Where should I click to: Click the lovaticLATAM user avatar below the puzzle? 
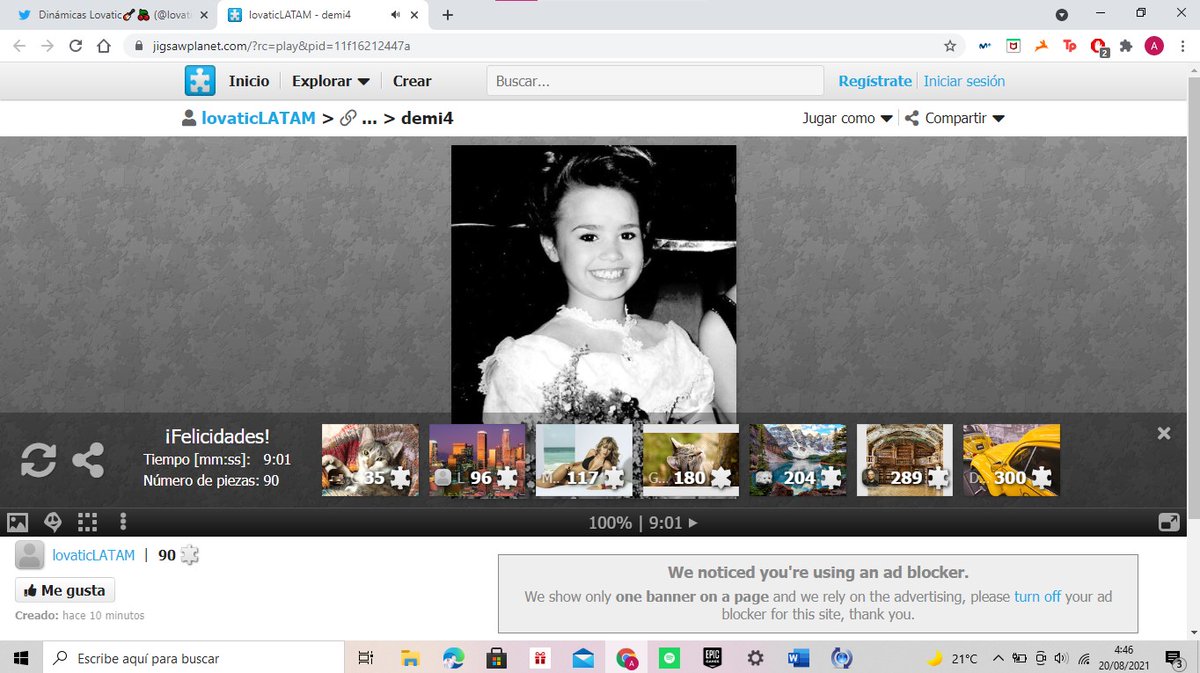coord(30,555)
